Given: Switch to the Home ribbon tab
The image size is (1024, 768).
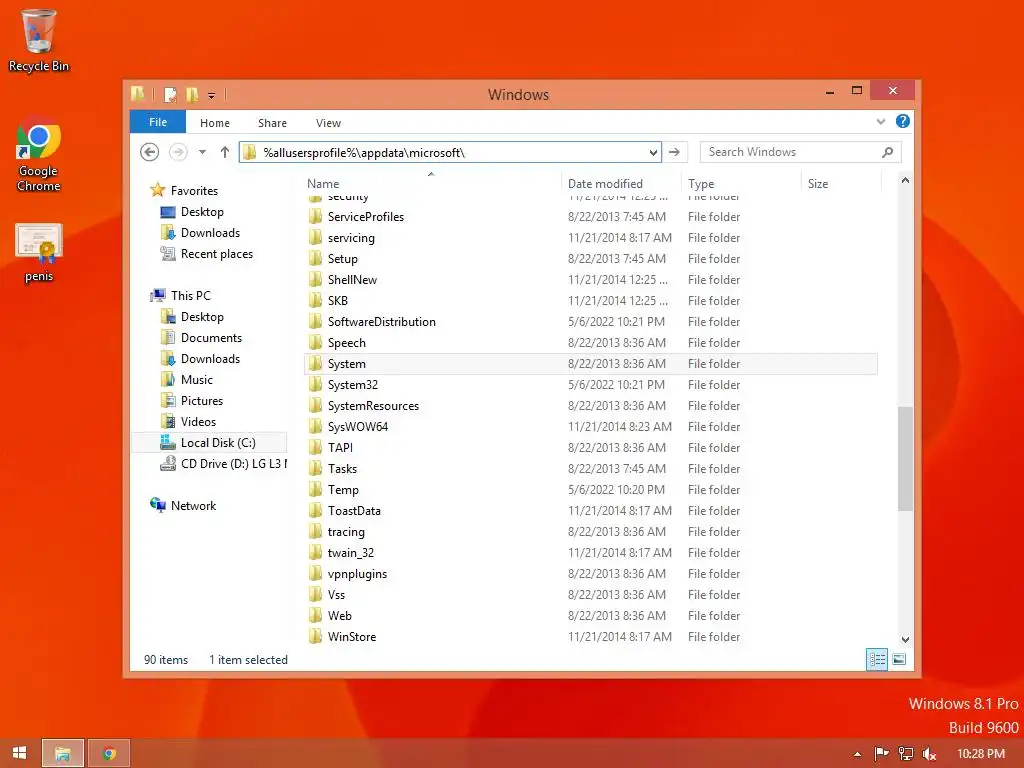Looking at the screenshot, I should tap(215, 123).
